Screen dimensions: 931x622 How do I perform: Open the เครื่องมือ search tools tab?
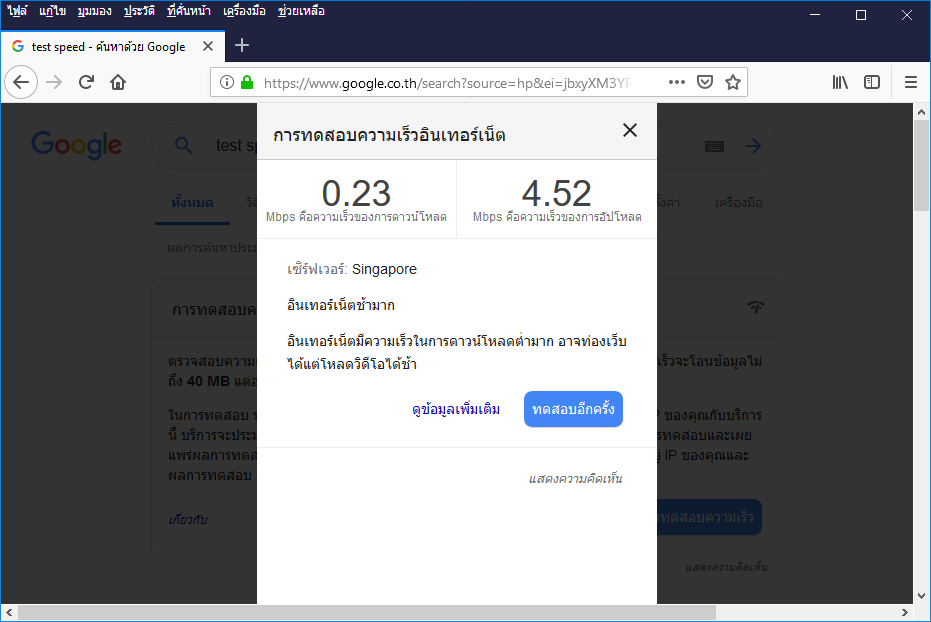pyautogui.click(x=739, y=203)
